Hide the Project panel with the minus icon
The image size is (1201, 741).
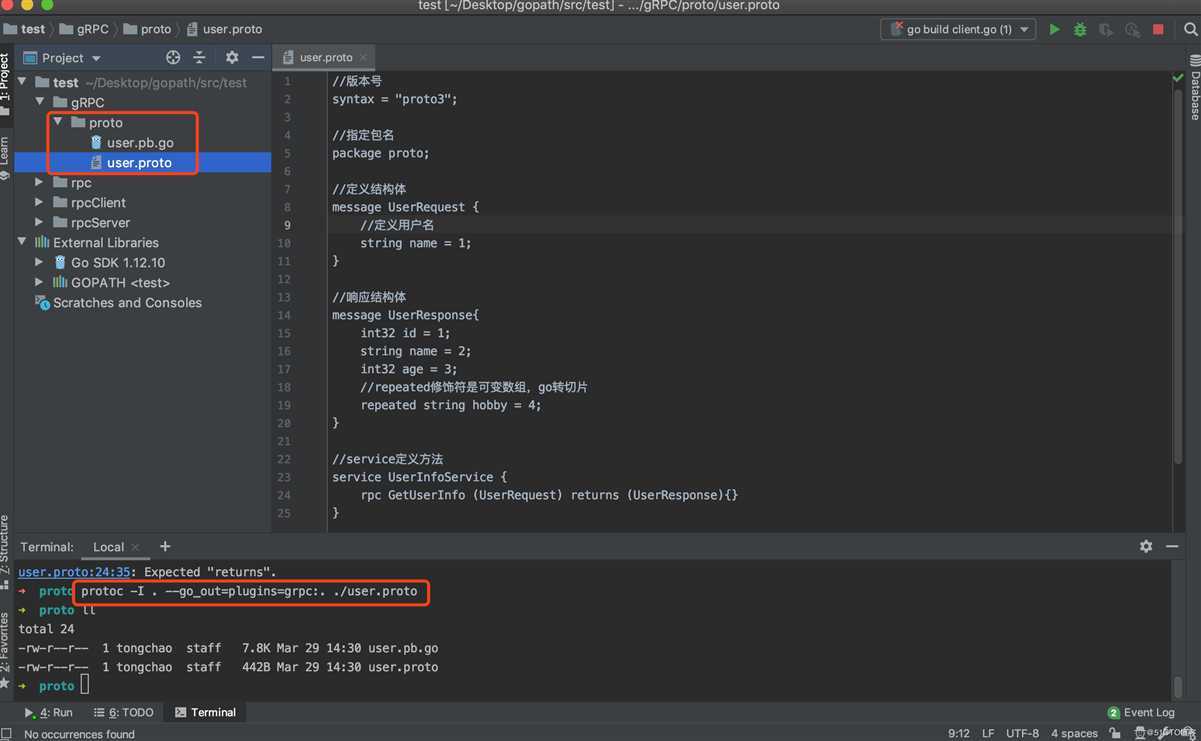coord(258,58)
